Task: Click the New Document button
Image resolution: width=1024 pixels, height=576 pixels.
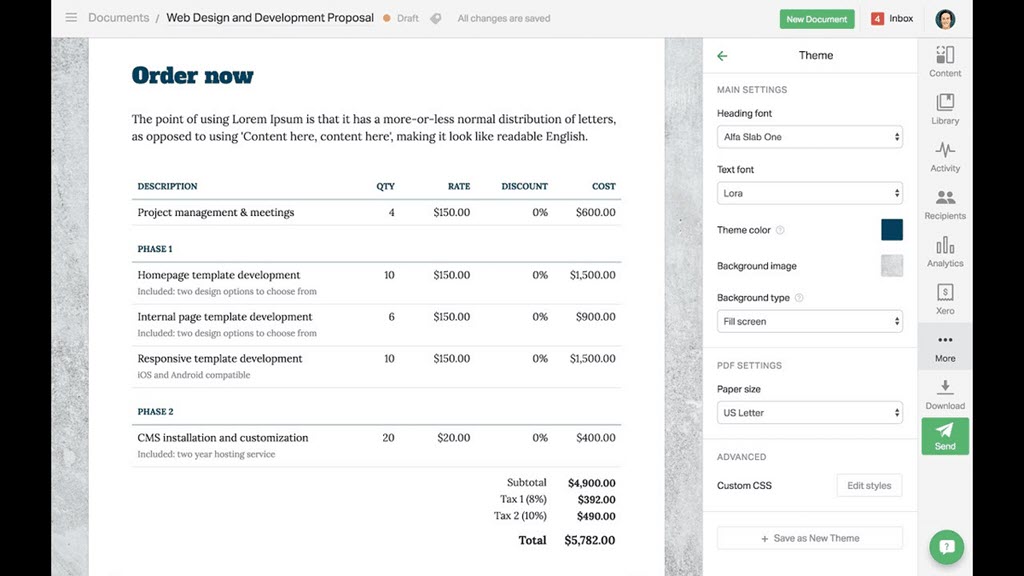Action: click(816, 19)
